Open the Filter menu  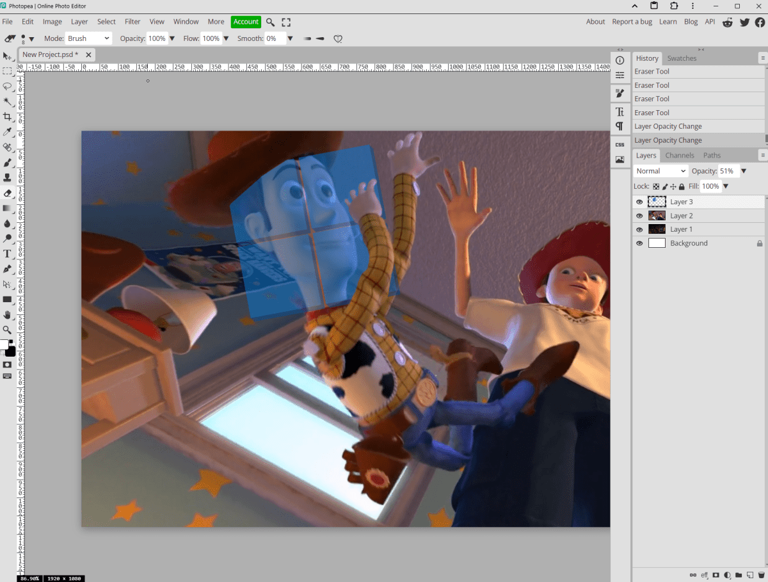point(132,22)
